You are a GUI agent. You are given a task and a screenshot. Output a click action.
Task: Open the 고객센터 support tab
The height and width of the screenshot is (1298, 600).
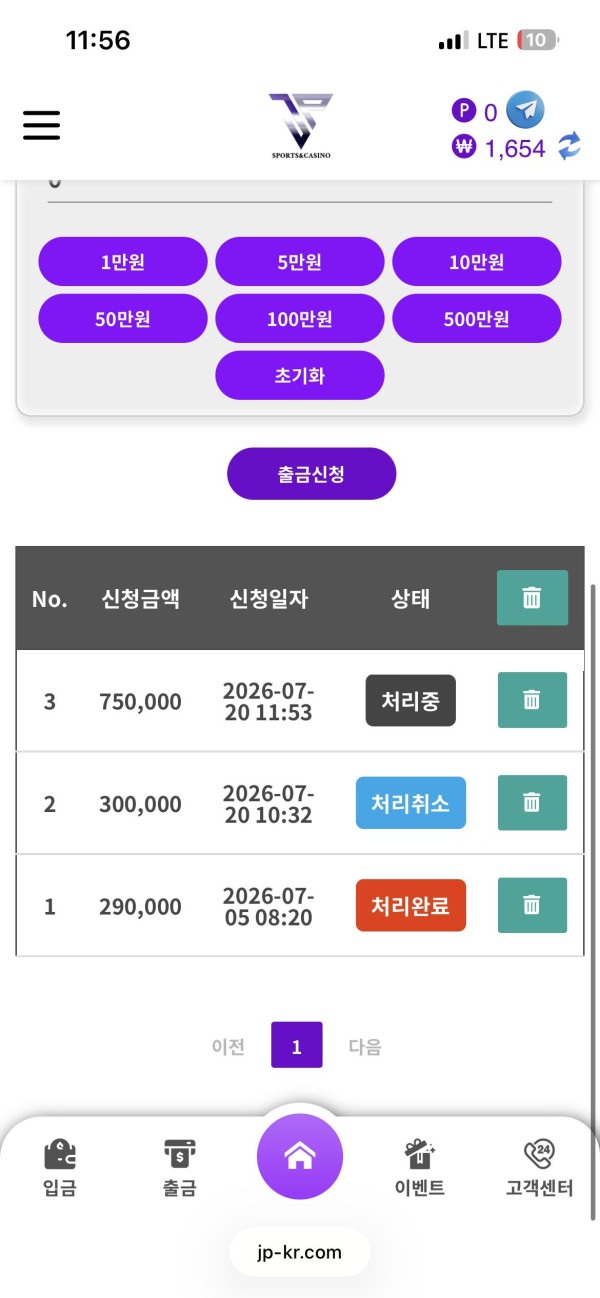pos(539,1168)
